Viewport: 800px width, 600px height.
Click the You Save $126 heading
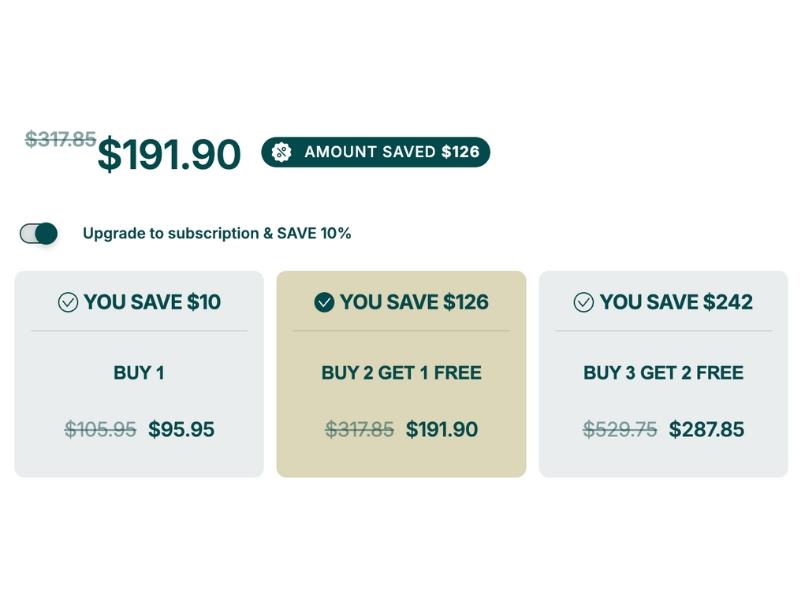point(414,302)
